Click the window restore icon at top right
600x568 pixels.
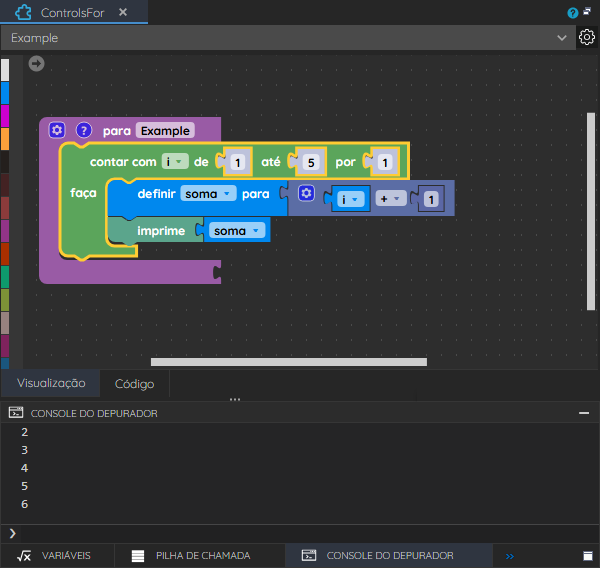coord(587,11)
